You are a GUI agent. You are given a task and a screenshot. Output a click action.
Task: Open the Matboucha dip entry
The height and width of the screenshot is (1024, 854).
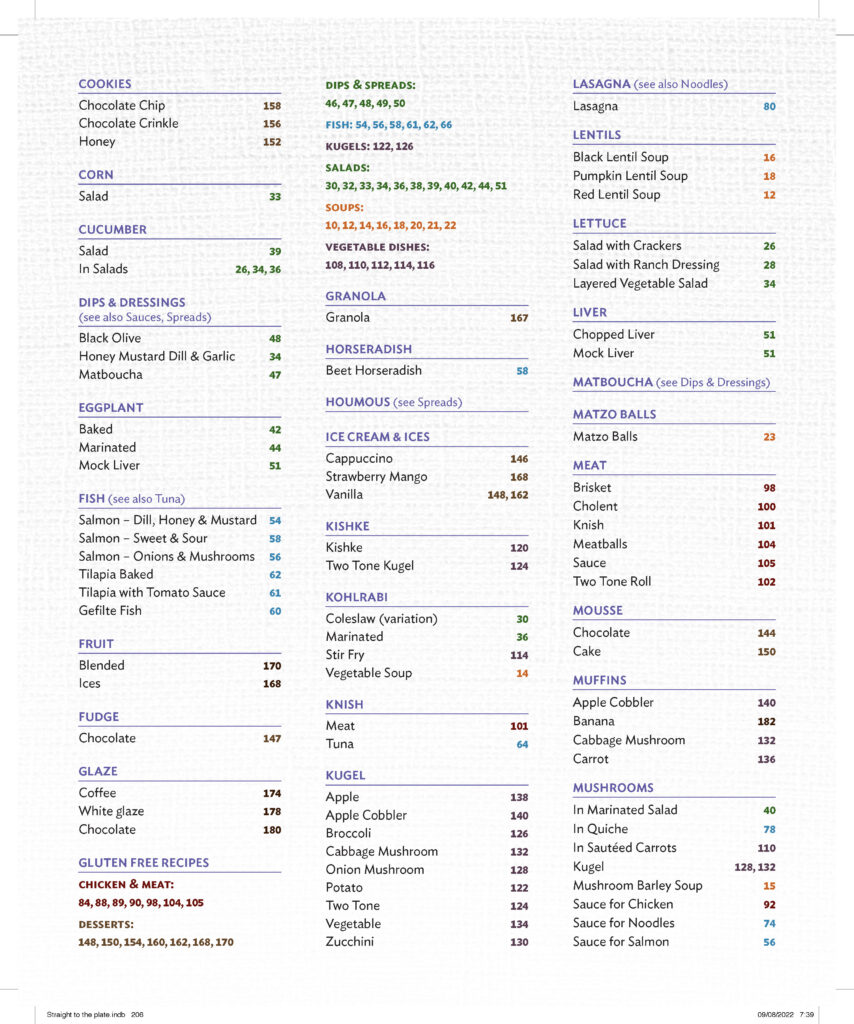coord(111,374)
